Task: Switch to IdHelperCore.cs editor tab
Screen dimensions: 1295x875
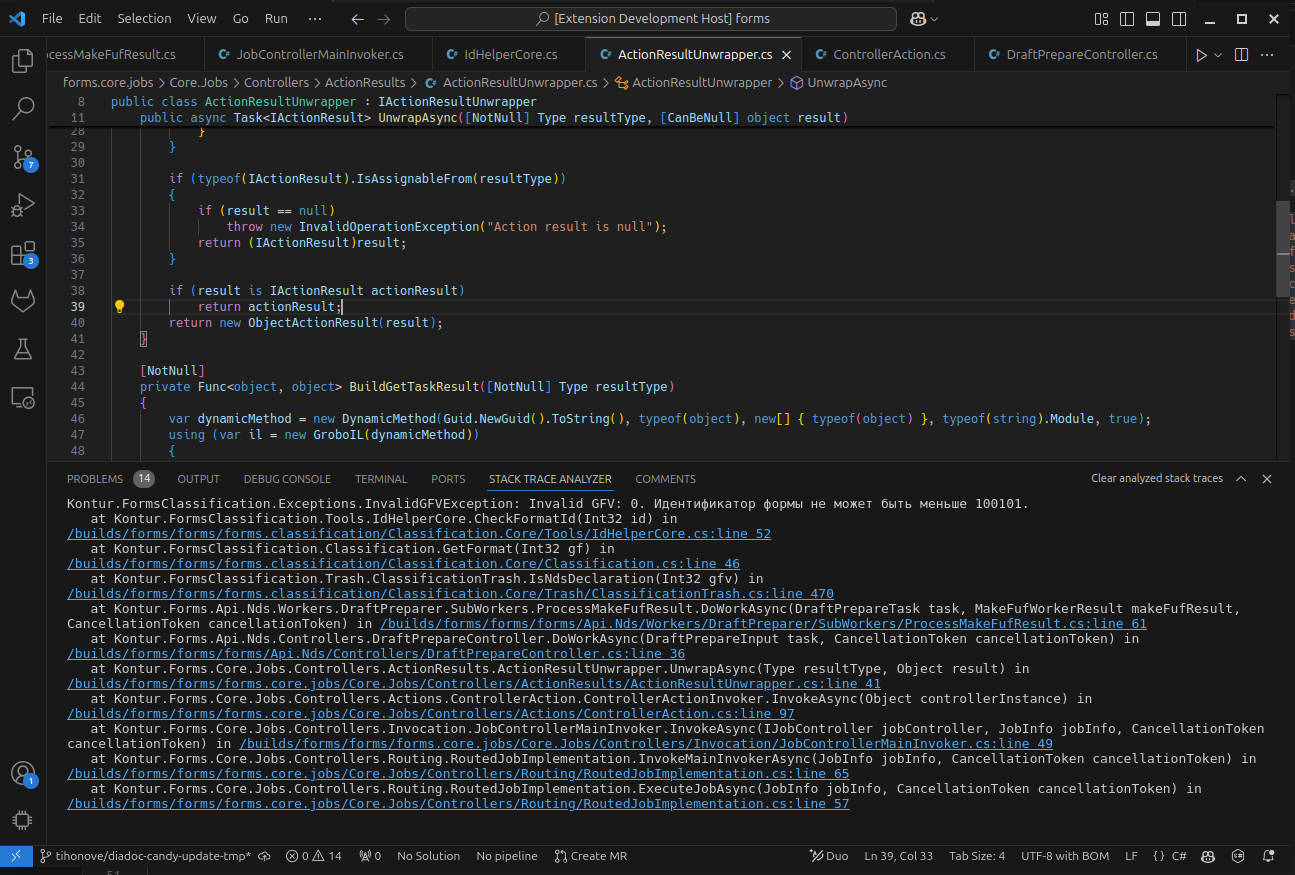Action: (x=510, y=55)
